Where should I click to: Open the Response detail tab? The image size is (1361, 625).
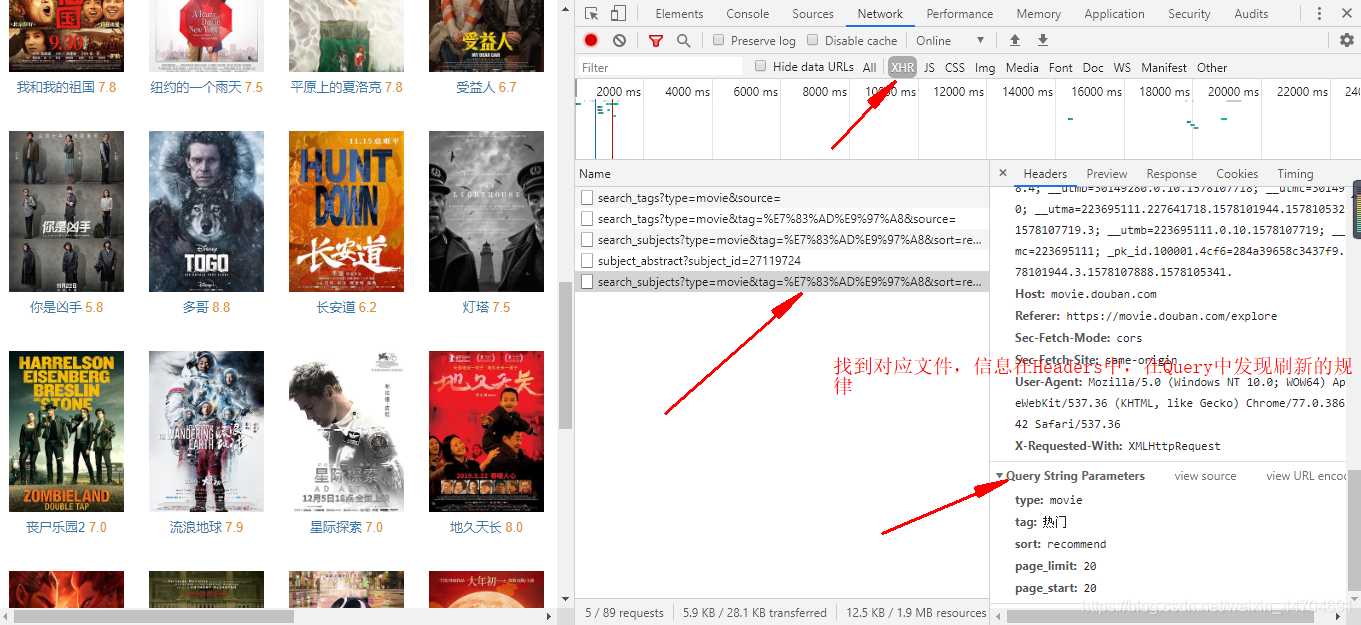1171,173
